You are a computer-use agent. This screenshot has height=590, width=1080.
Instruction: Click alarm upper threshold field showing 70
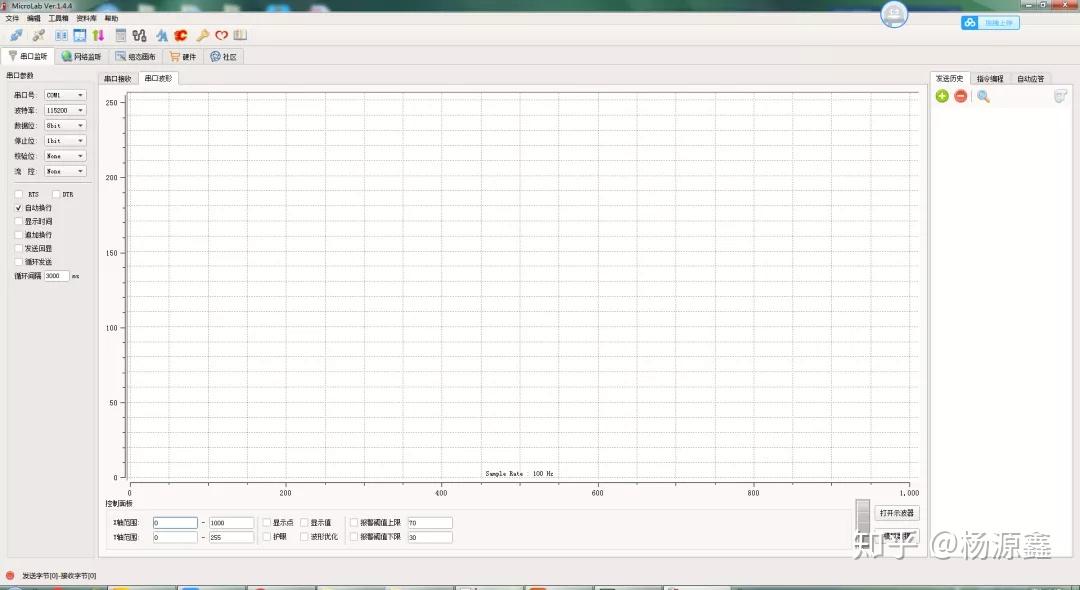click(430, 523)
